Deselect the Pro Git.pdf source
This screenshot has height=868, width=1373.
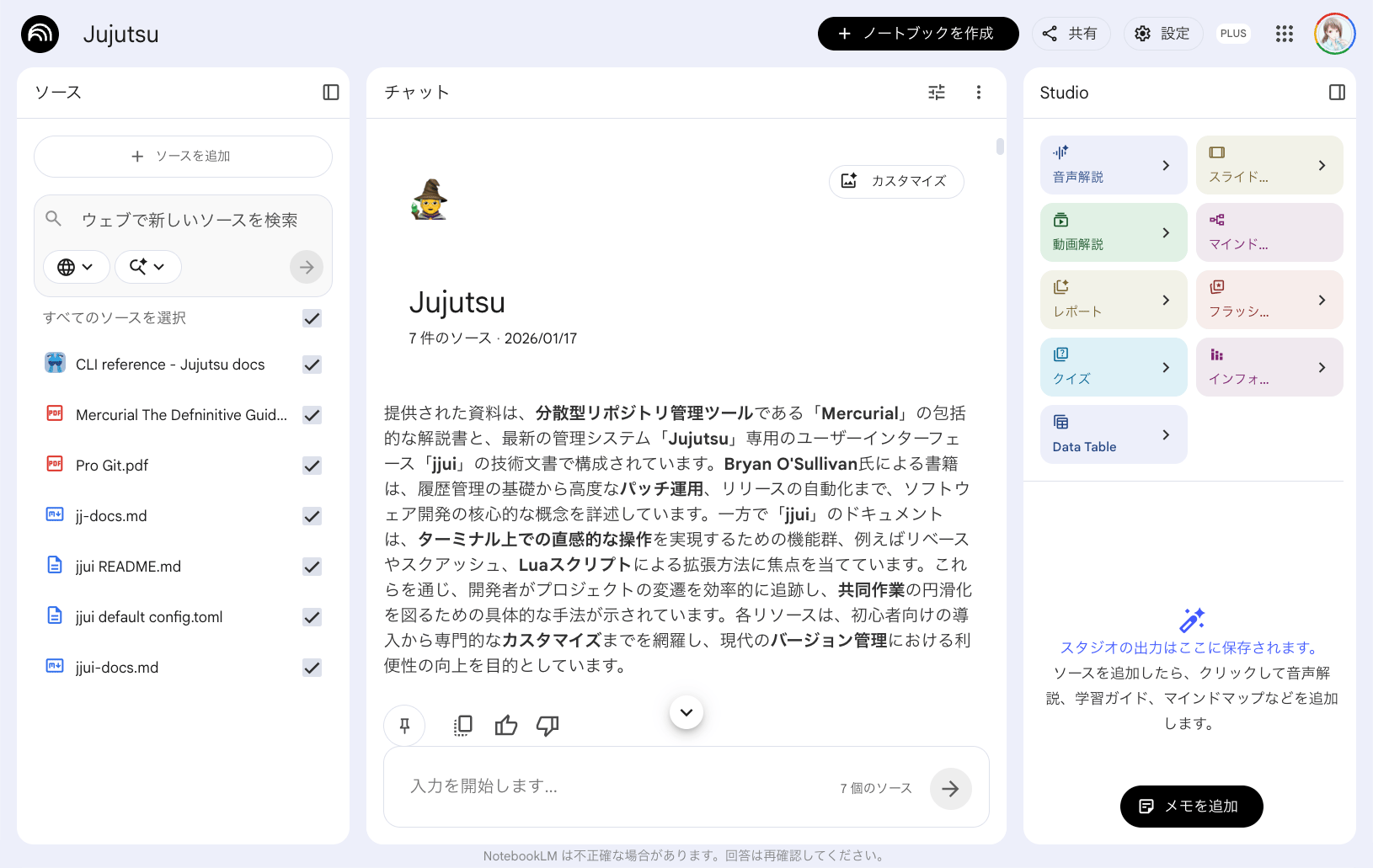(312, 465)
